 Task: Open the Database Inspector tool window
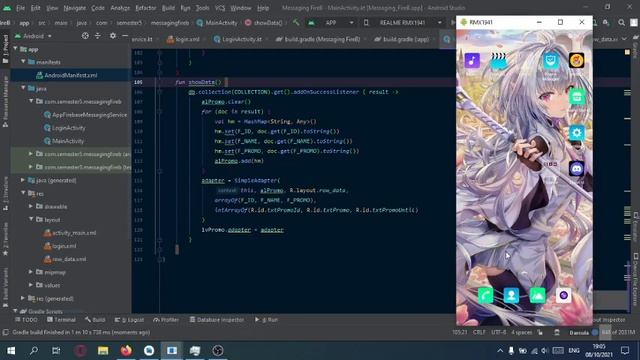point(216,320)
